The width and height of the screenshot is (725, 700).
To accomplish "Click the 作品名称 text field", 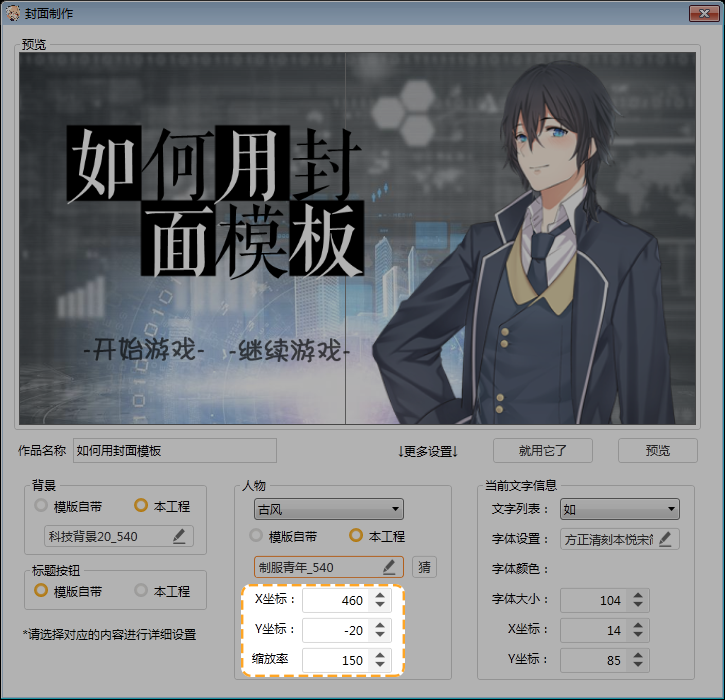I will tap(174, 451).
